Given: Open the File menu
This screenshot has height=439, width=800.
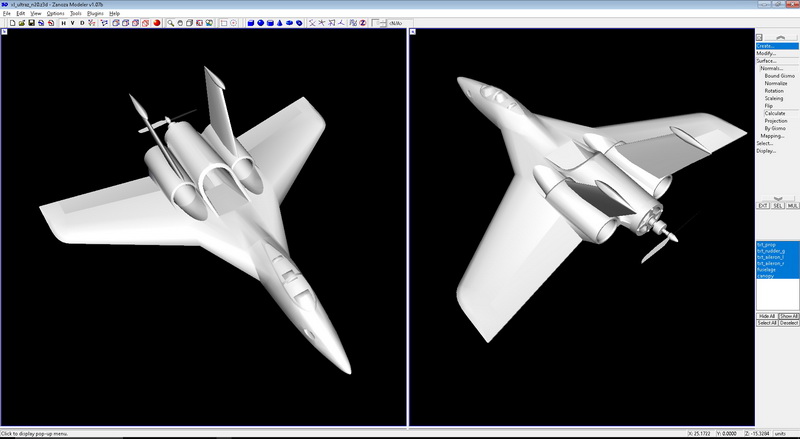Looking at the screenshot, I should coord(7,13).
